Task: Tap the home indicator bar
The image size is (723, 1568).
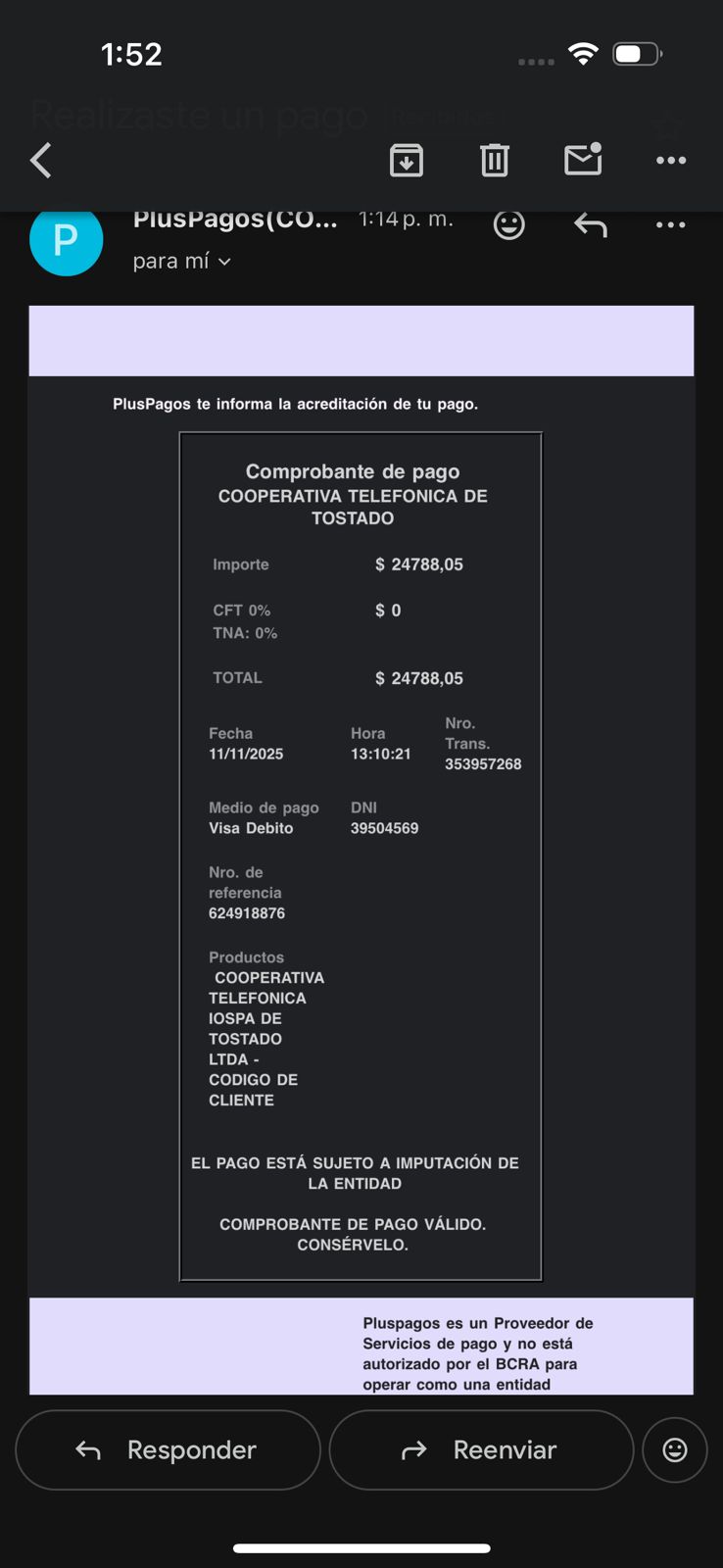Action: [x=361, y=1548]
